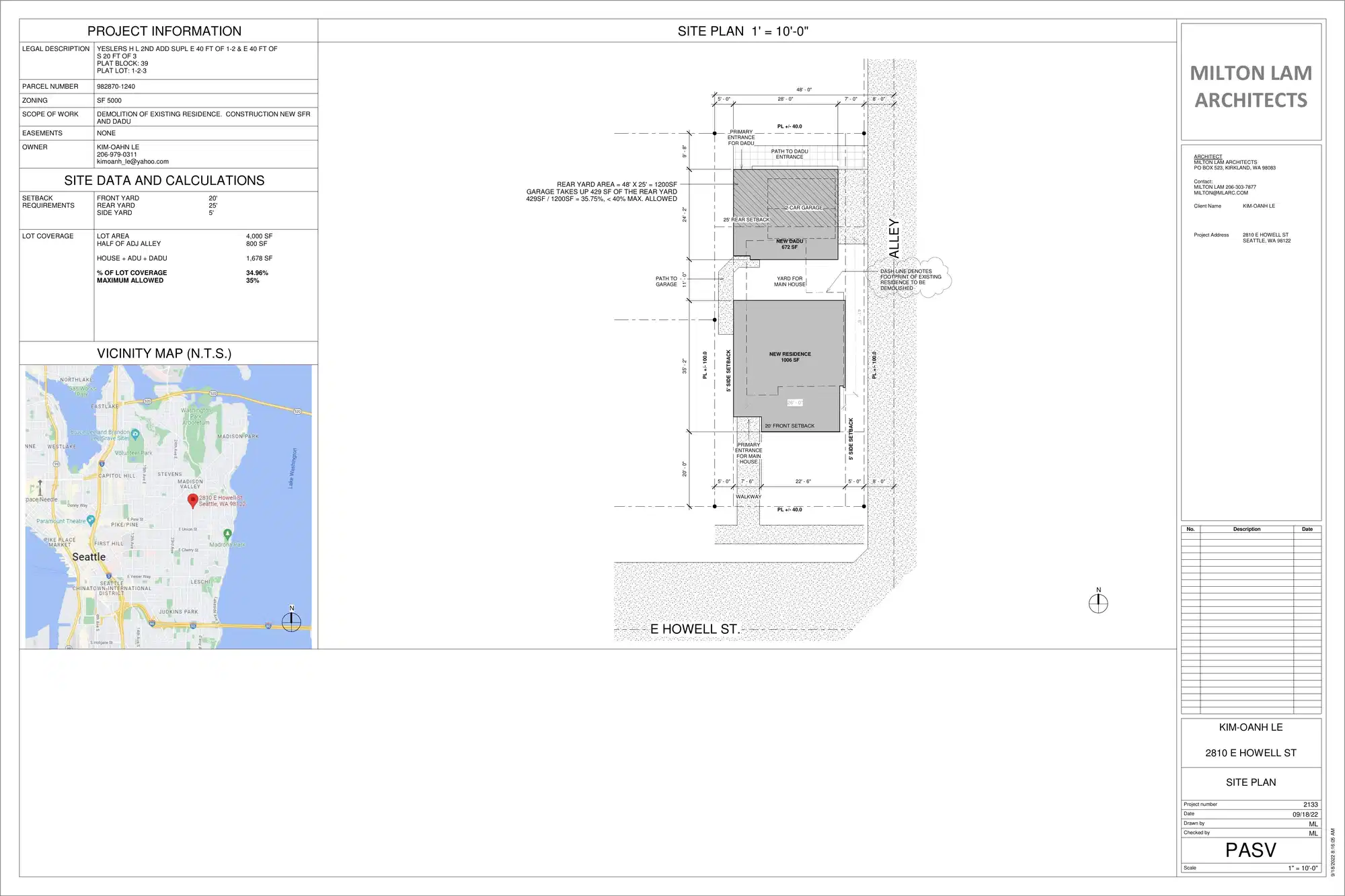Click the 'ALLEY' label on the site plan
The height and width of the screenshot is (896, 1345).
(x=894, y=238)
